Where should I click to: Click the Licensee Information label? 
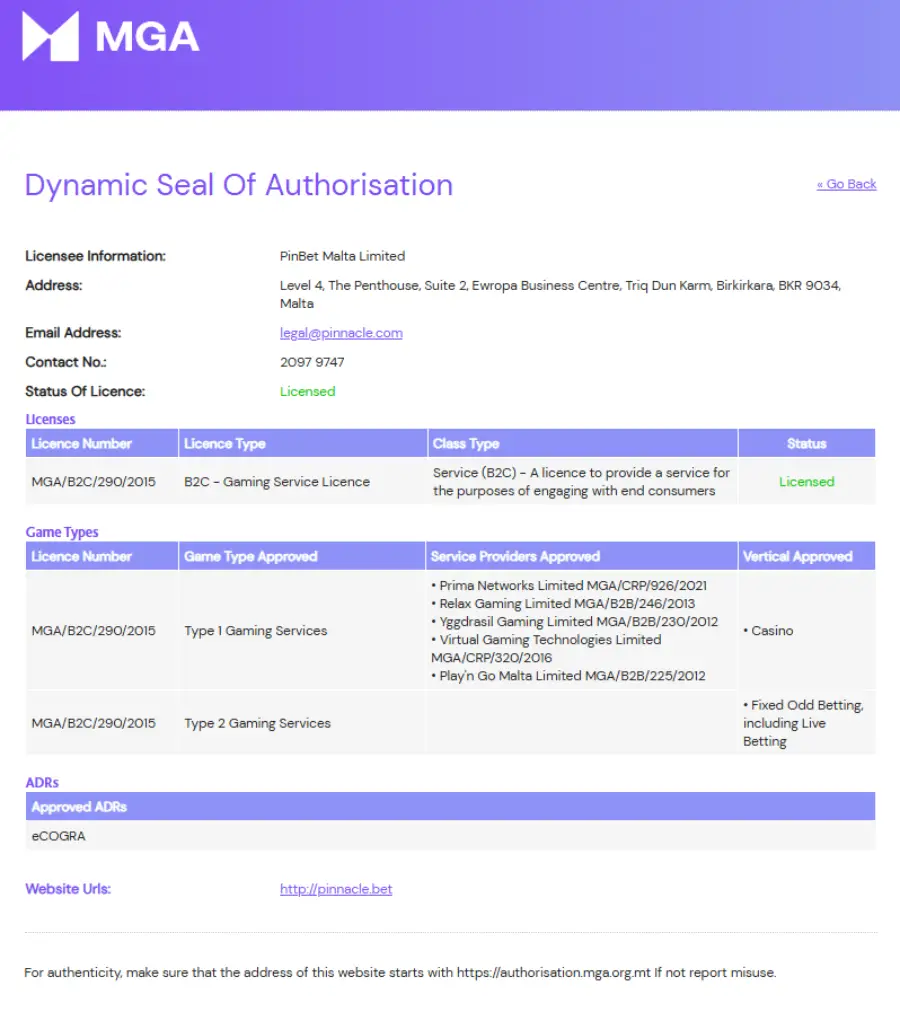click(x=96, y=256)
